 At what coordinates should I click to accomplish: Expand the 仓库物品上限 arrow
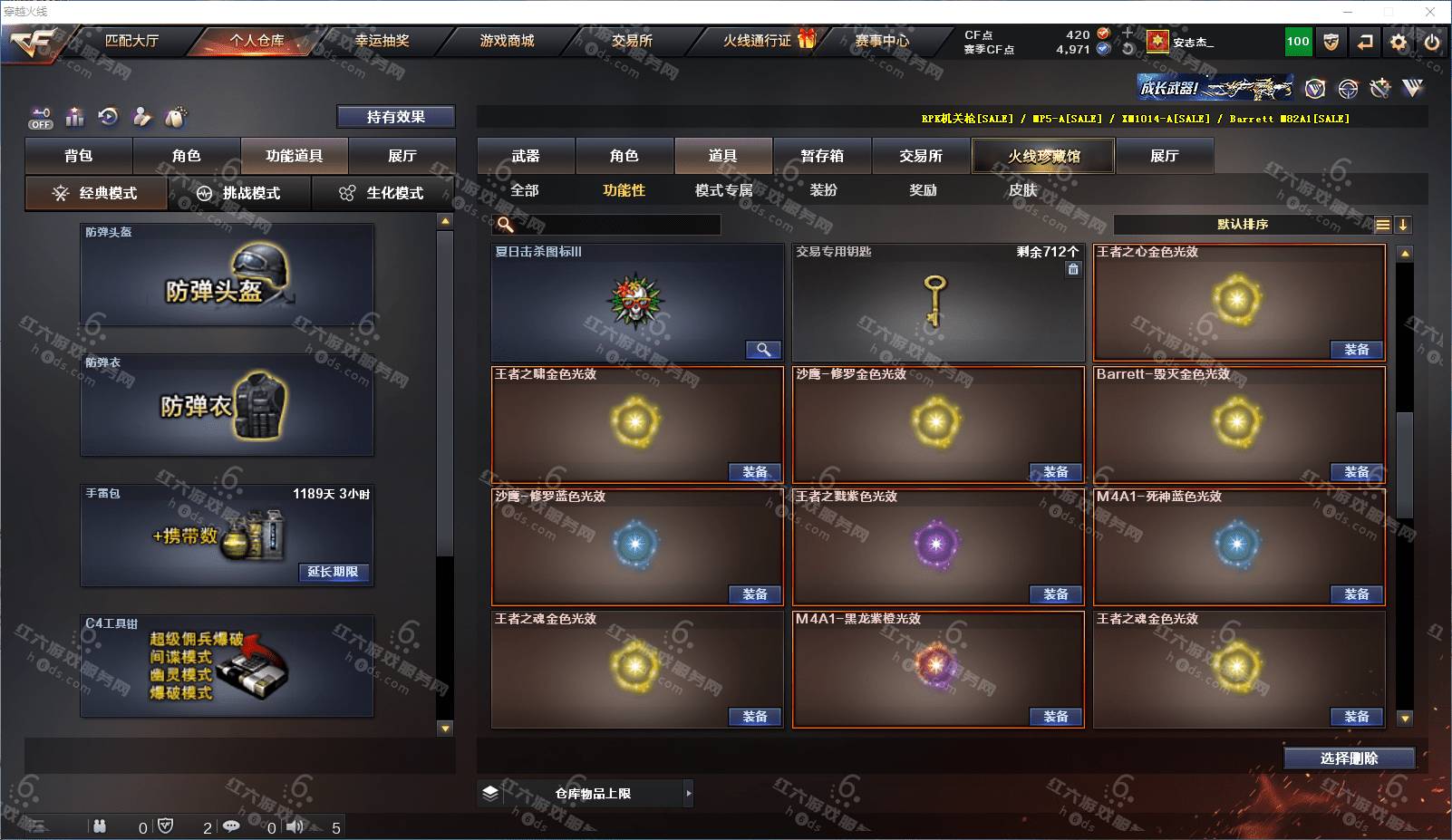click(689, 794)
